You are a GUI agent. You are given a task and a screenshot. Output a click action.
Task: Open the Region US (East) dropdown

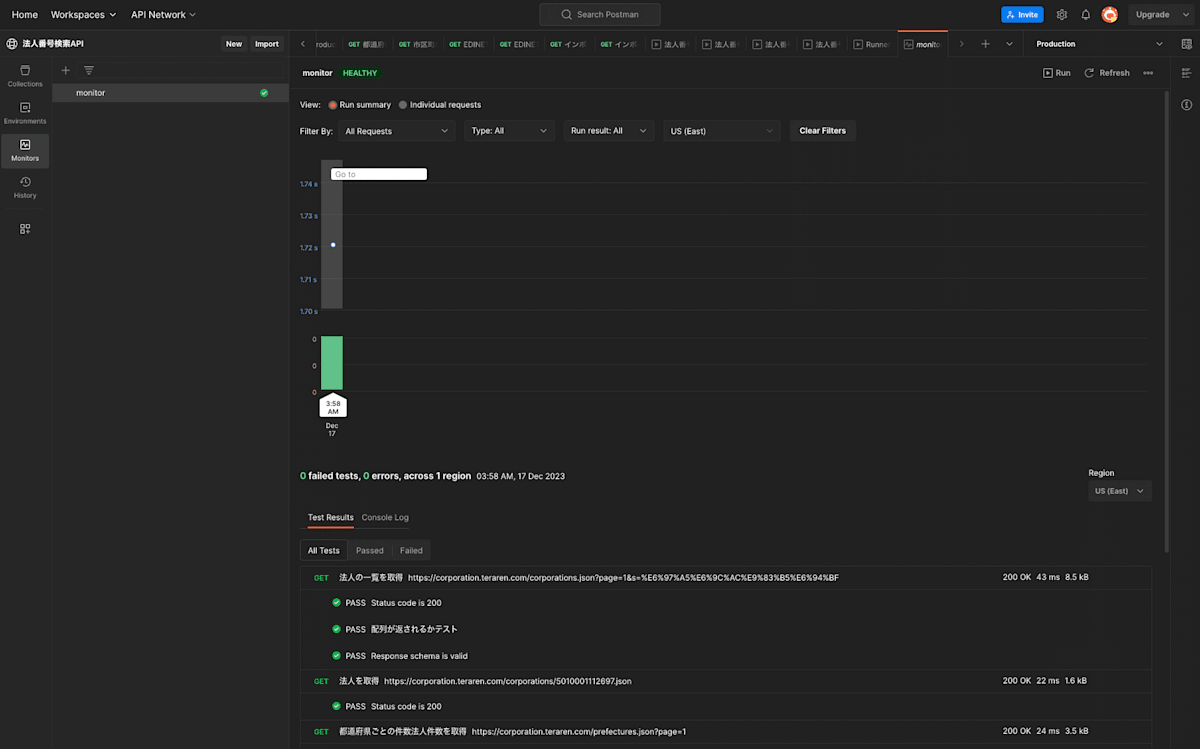1120,491
